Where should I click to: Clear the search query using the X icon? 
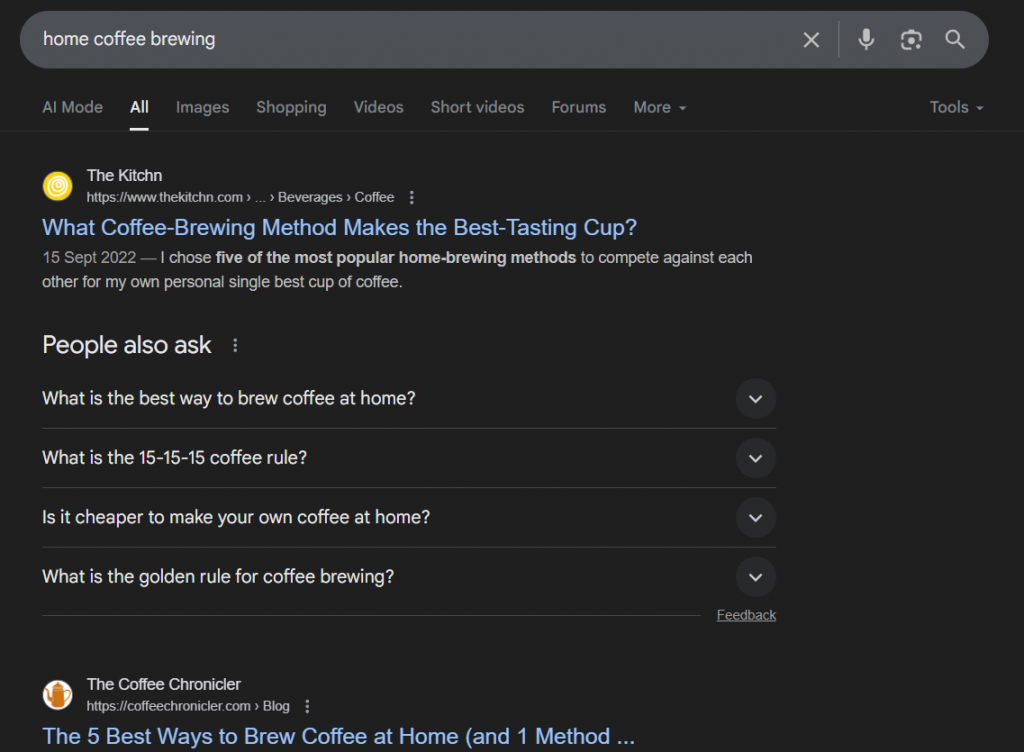(811, 39)
